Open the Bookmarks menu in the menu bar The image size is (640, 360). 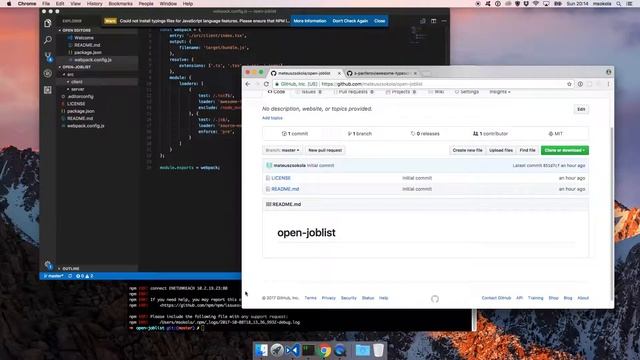(x=120, y=4)
